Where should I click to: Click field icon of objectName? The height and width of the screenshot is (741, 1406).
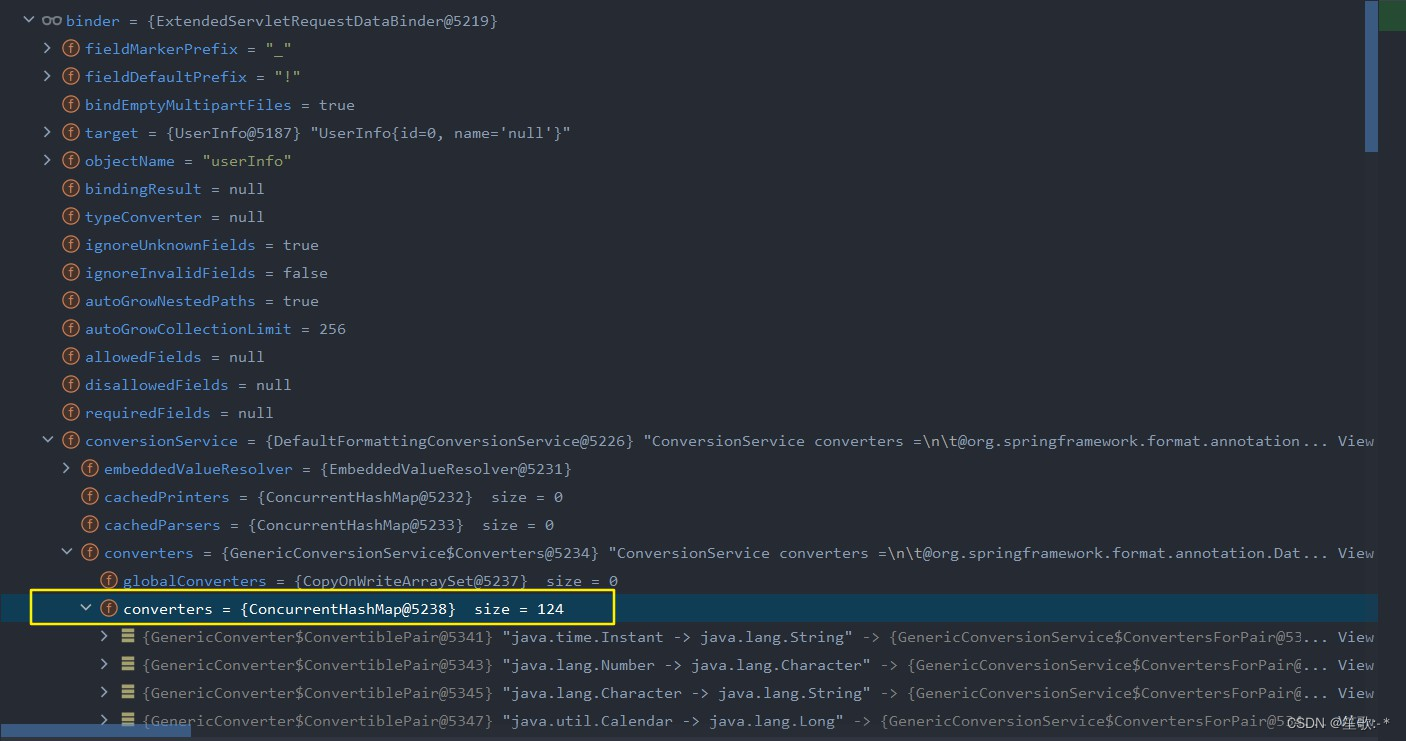(x=70, y=160)
